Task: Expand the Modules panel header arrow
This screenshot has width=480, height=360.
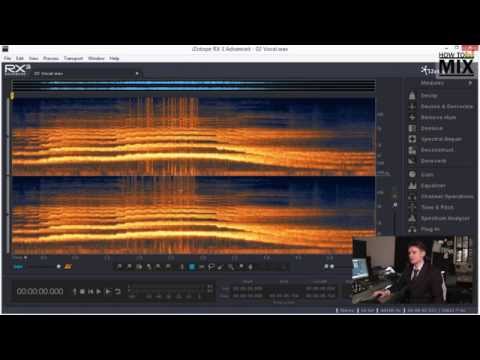Action: tap(470, 83)
